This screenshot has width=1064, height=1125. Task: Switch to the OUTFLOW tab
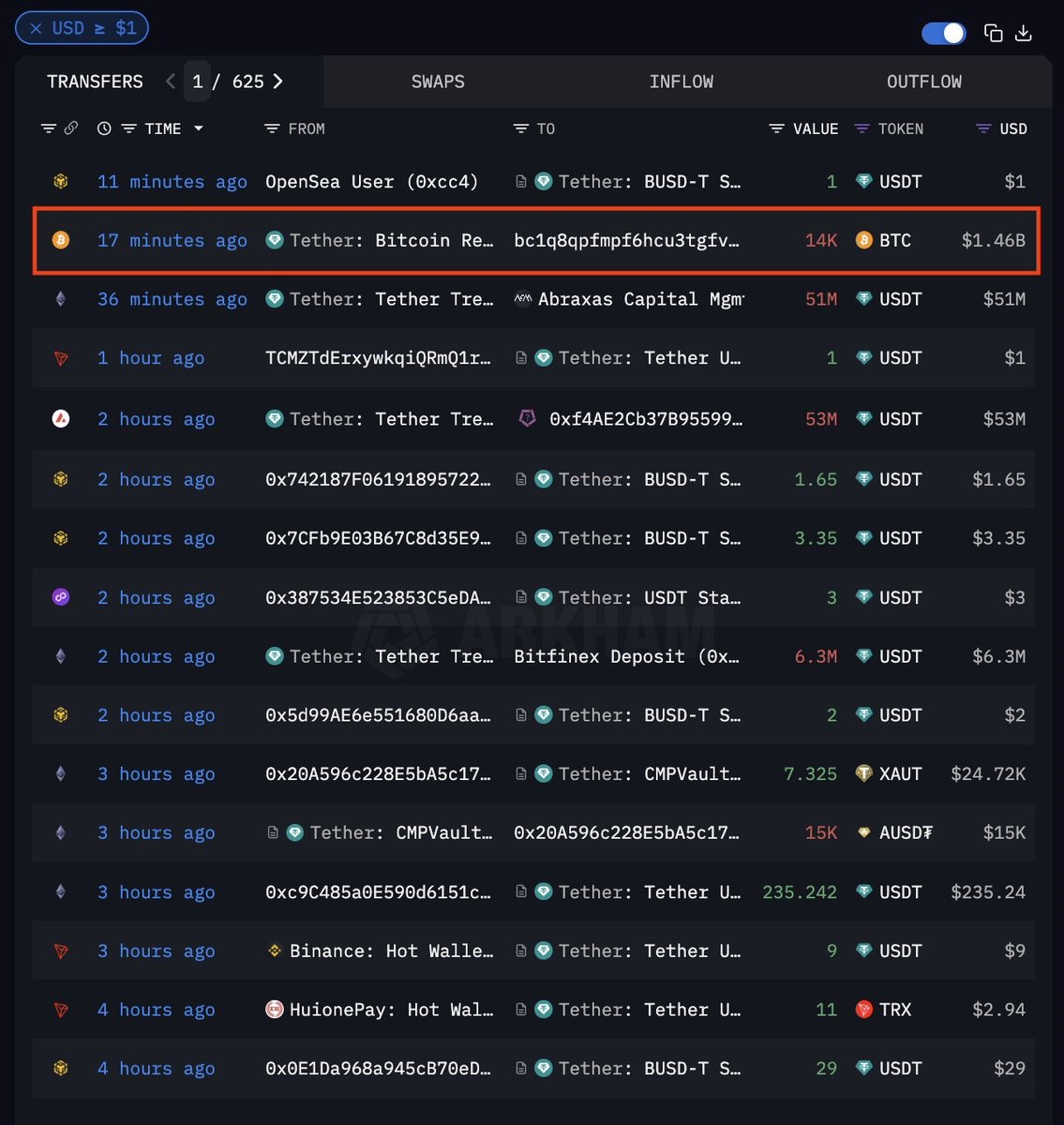pos(923,82)
